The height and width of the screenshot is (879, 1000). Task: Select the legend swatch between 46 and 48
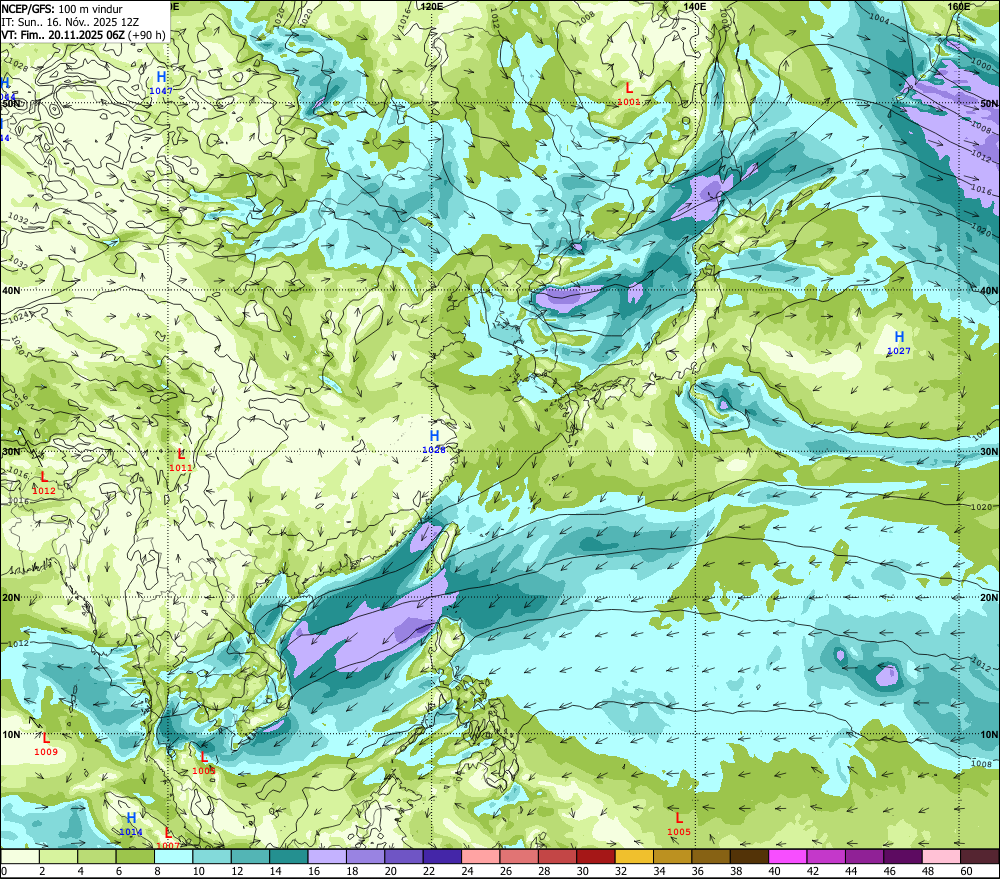pyautogui.click(x=903, y=856)
